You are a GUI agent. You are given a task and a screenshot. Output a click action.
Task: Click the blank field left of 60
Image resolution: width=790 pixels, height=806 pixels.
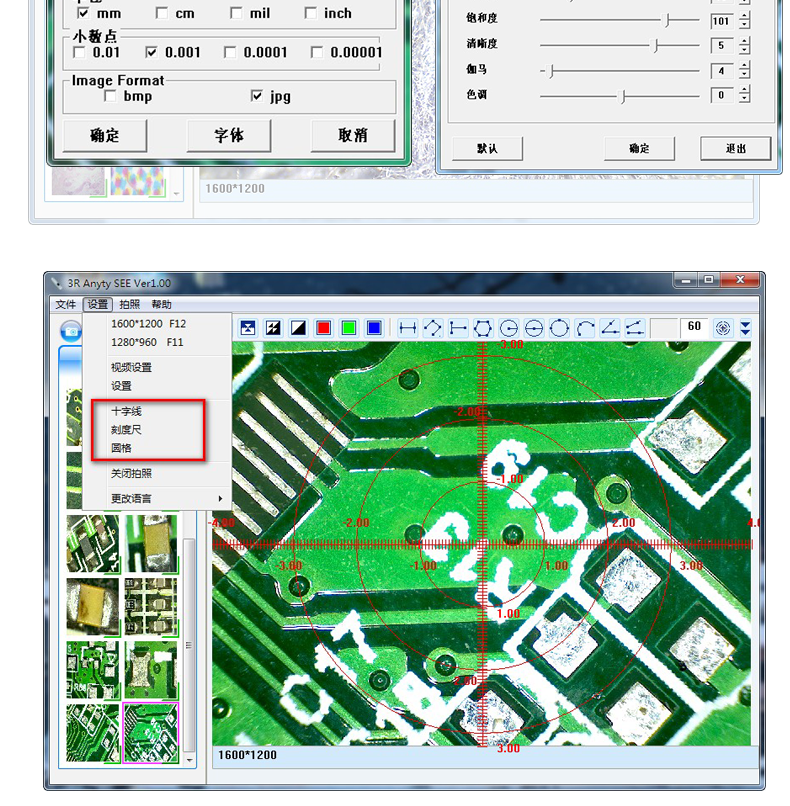[x=665, y=327]
